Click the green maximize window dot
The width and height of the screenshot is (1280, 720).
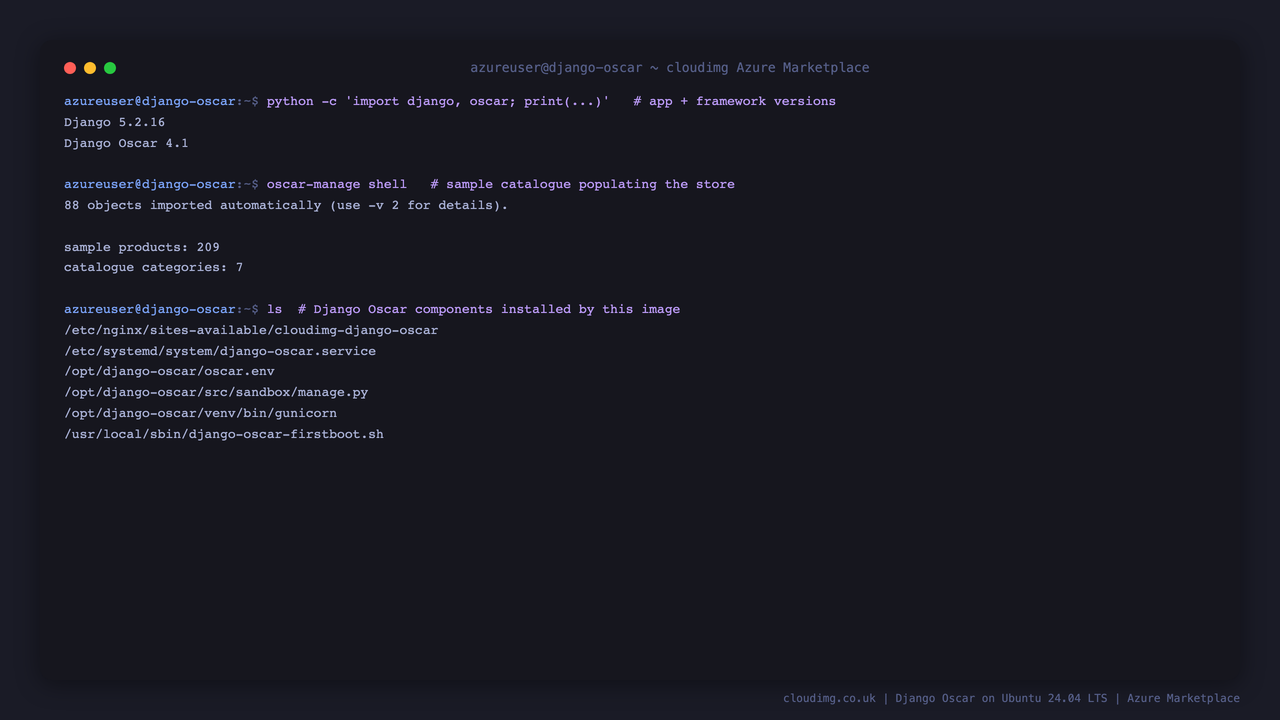click(110, 68)
